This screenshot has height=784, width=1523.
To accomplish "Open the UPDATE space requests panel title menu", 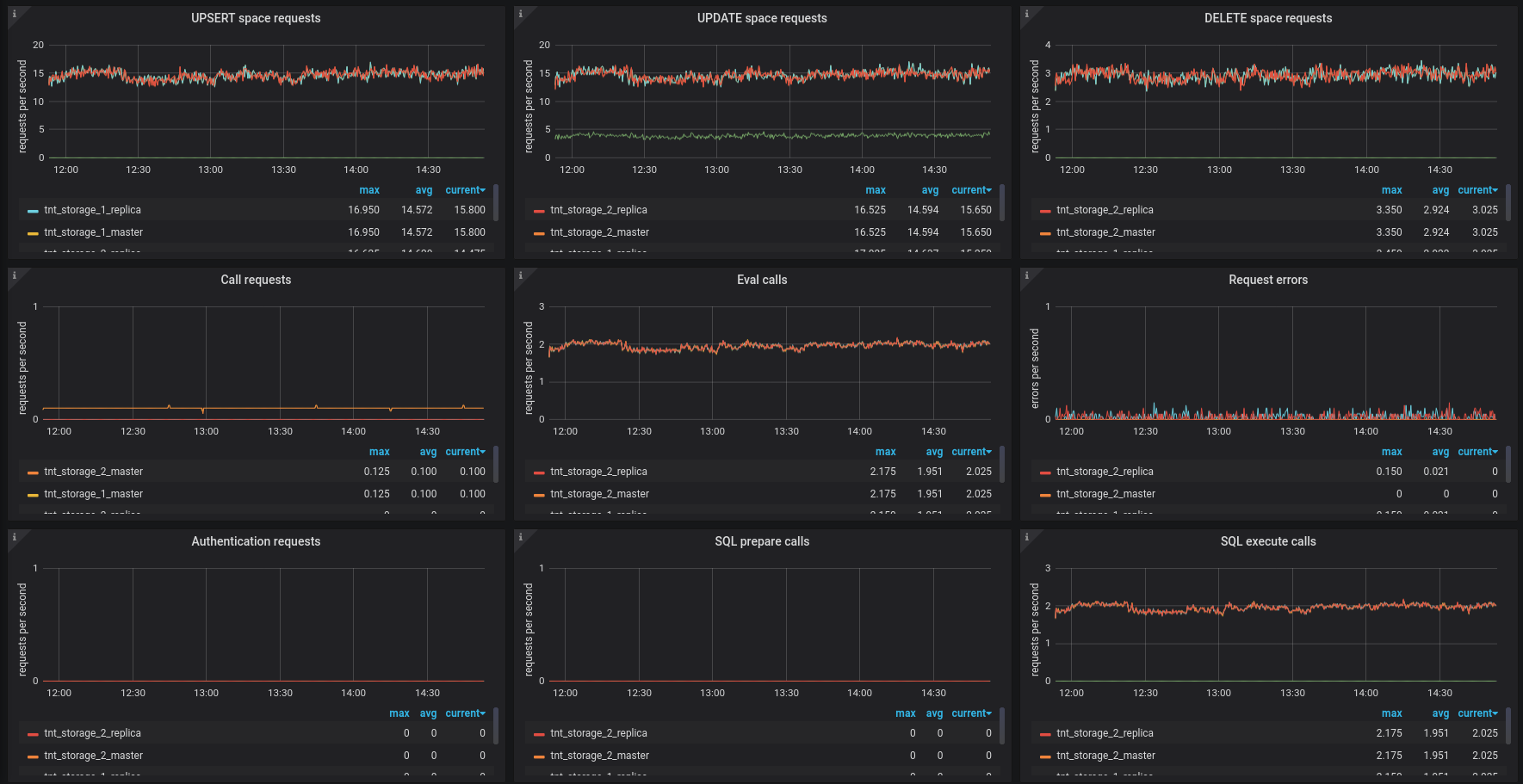I will (x=762, y=18).
